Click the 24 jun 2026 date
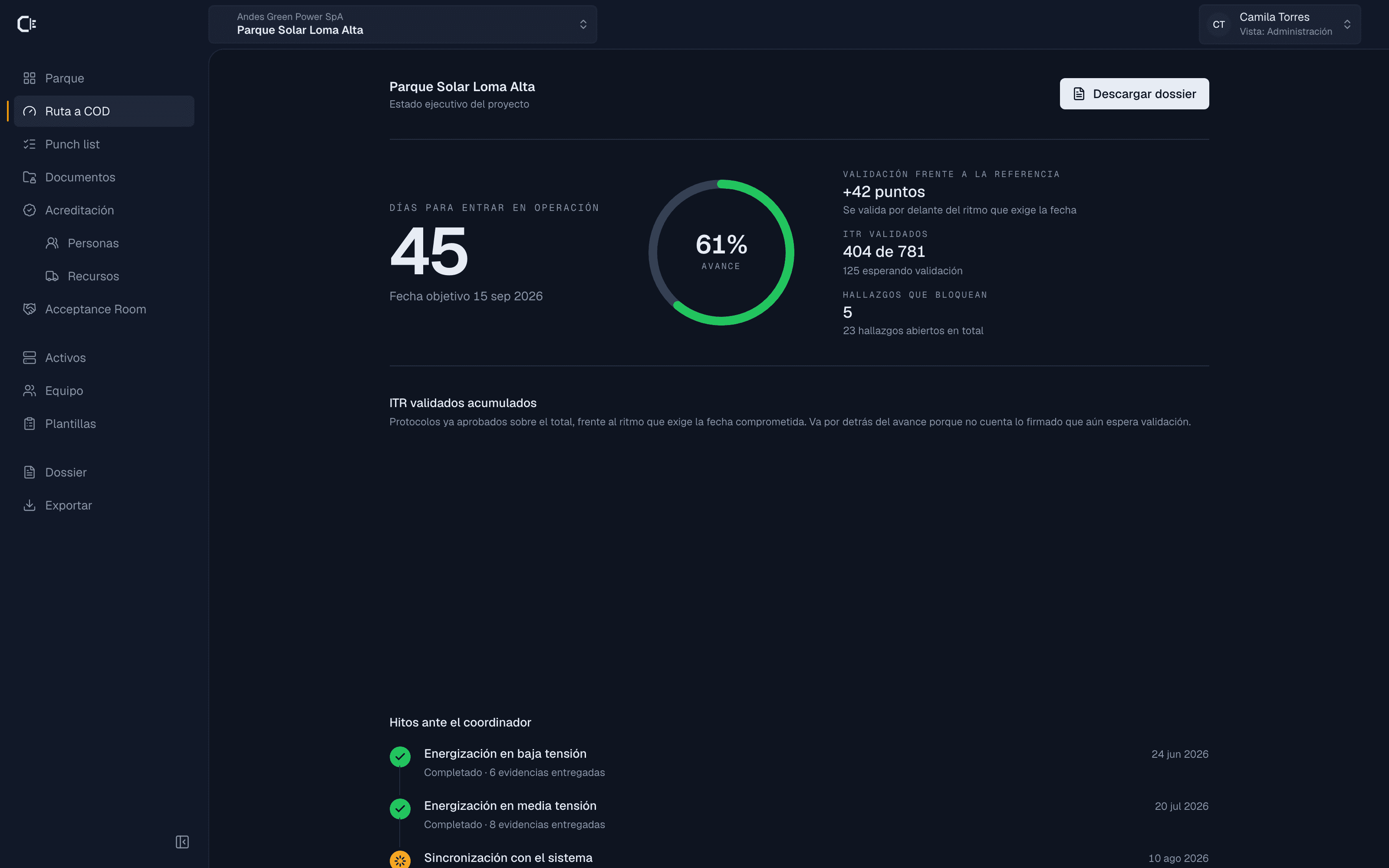Image resolution: width=1389 pixels, height=868 pixels. coord(1179,754)
